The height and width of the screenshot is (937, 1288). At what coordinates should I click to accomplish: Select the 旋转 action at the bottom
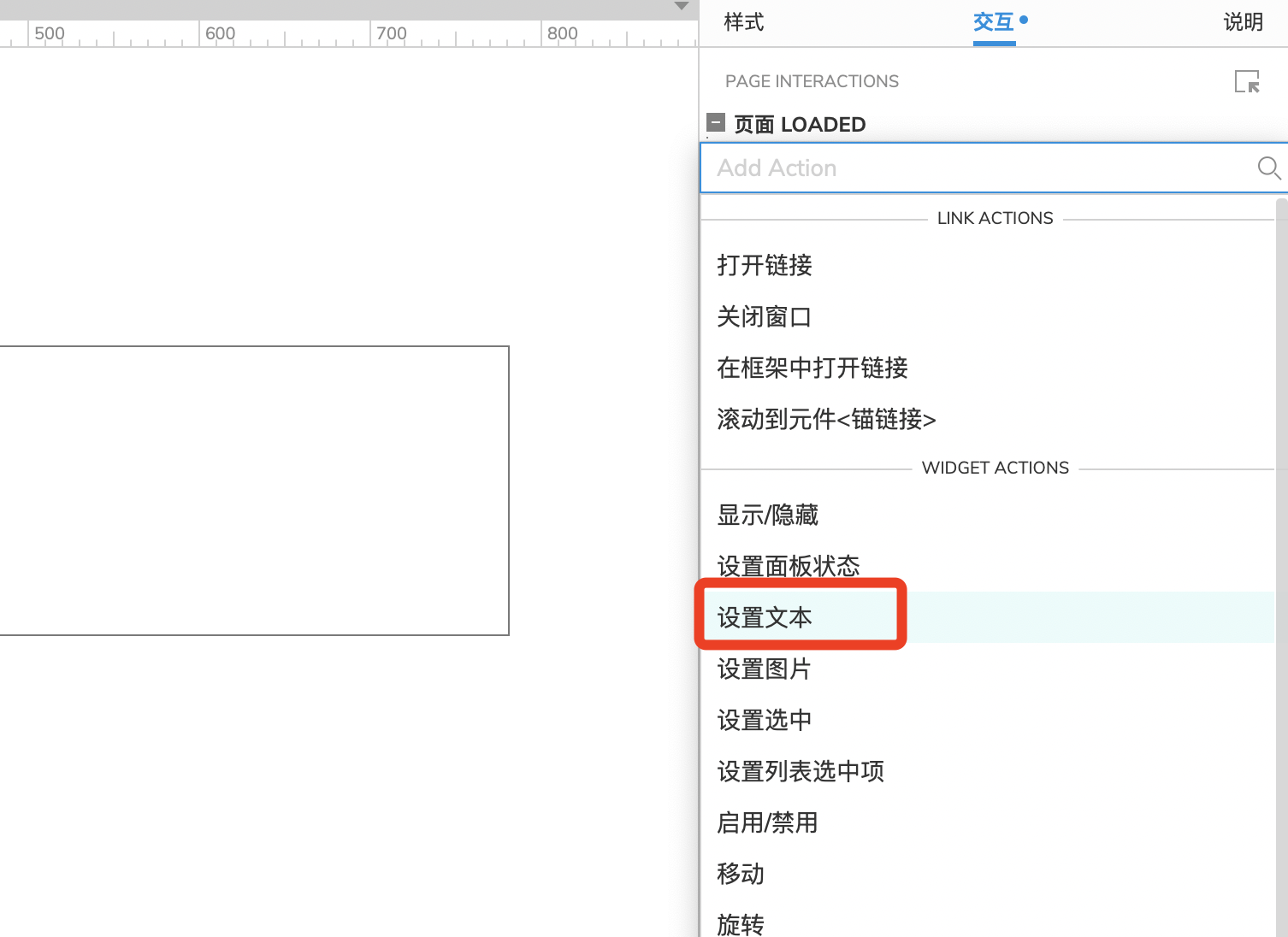coord(740,923)
